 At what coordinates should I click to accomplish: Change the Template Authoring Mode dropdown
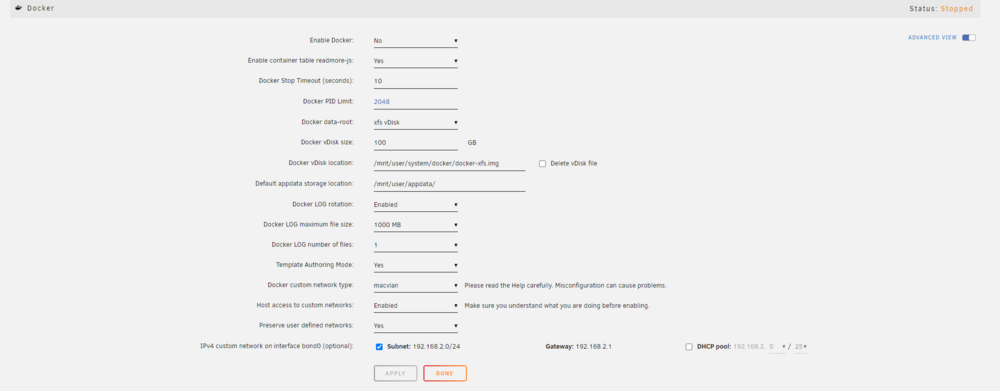(x=416, y=265)
